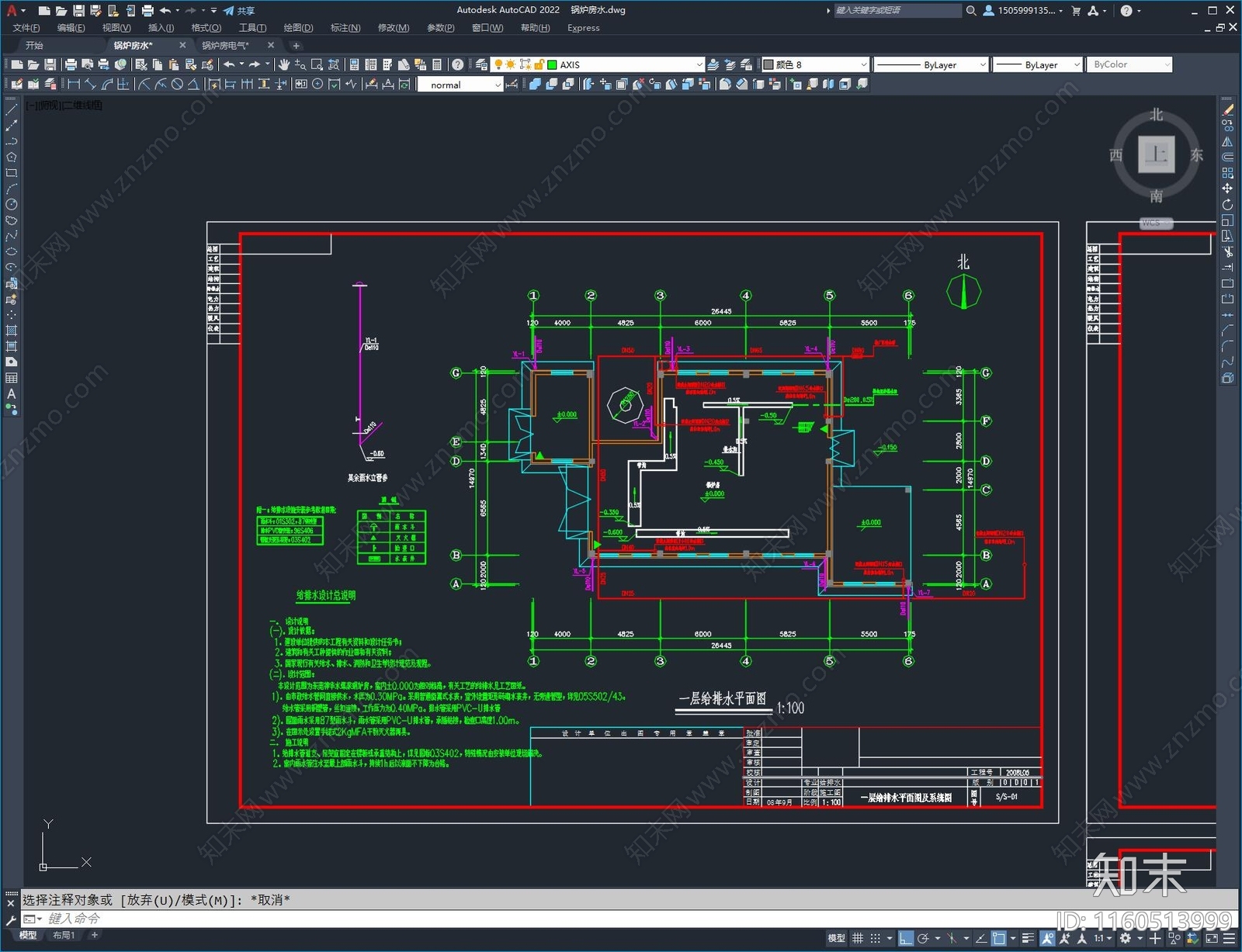This screenshot has height=952, width=1242.
Task: Click the Calculator icon in standard toolbar
Action: coord(437,65)
